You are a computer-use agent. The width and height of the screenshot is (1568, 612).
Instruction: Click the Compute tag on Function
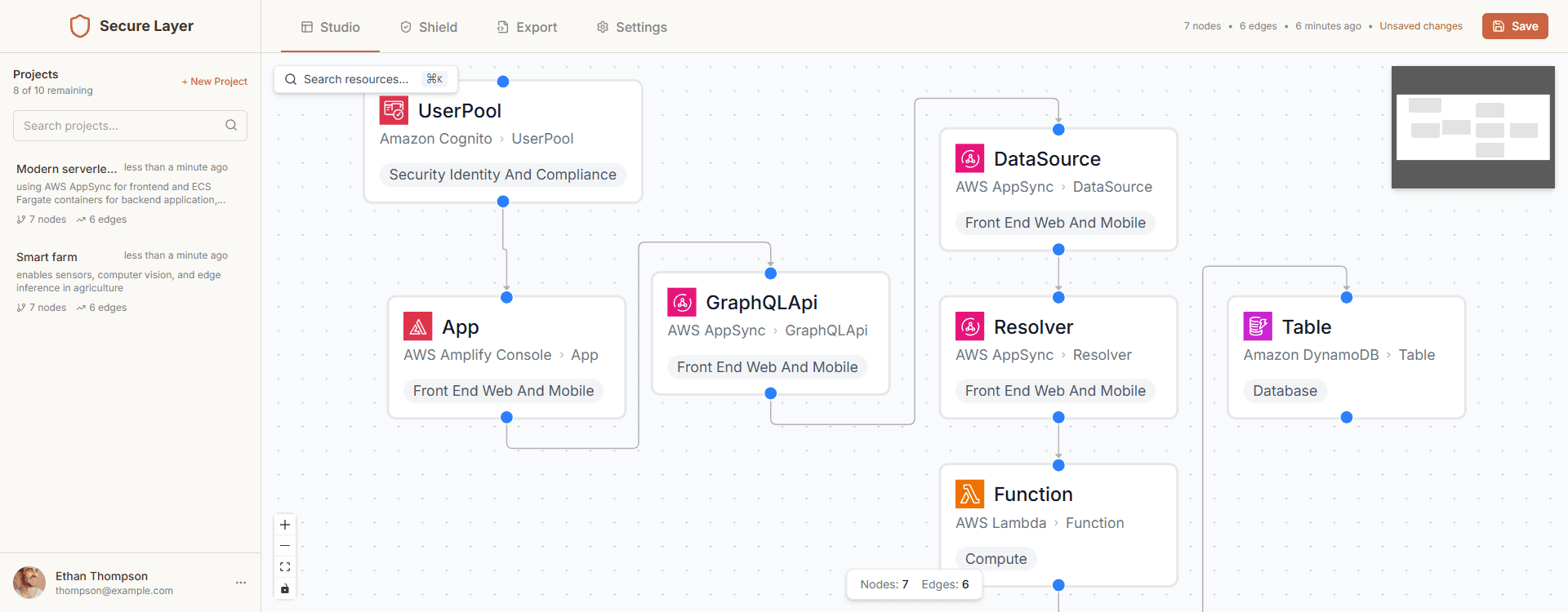(996, 559)
